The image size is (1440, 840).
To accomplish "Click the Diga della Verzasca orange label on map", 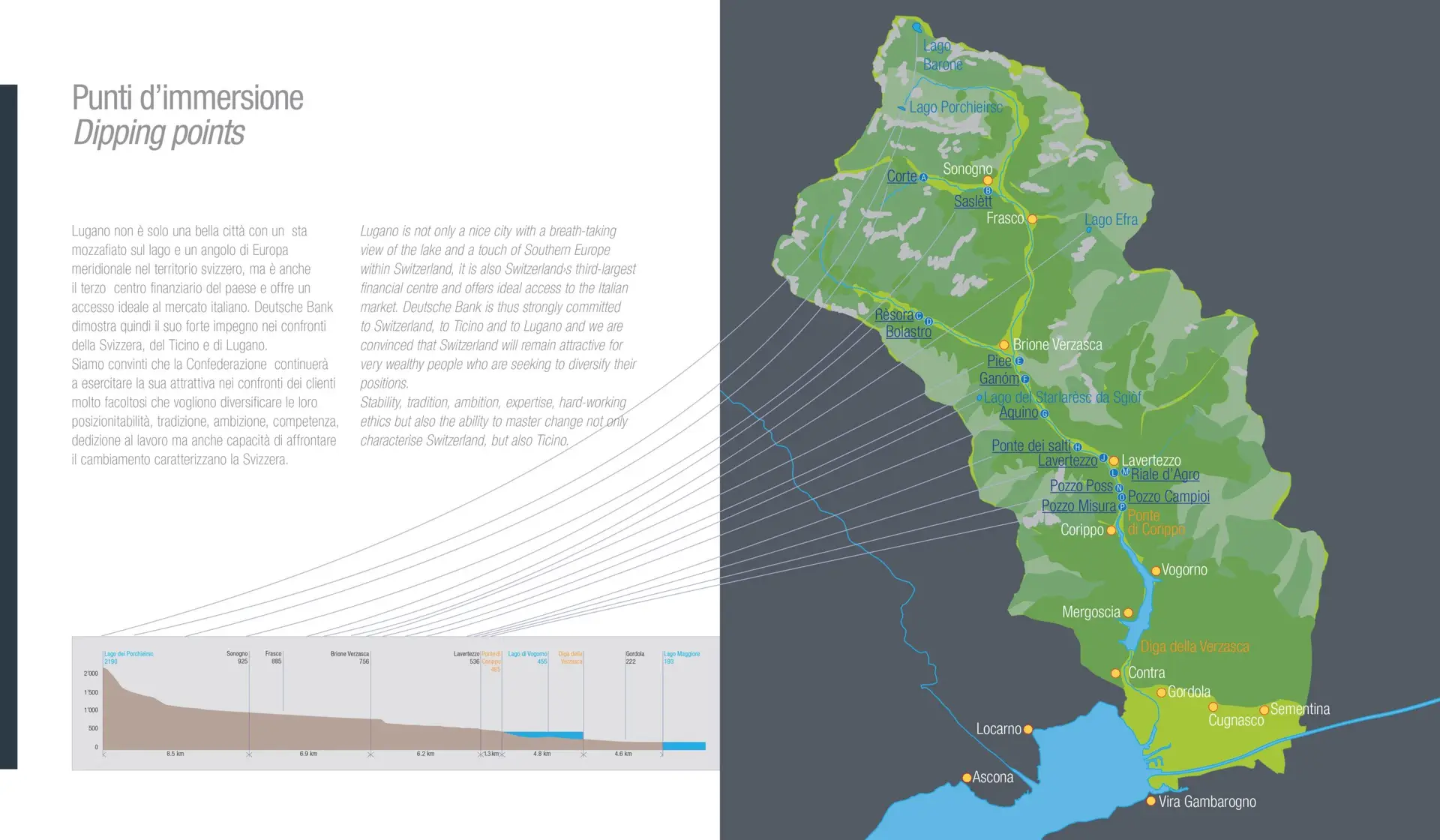I will click(1195, 646).
